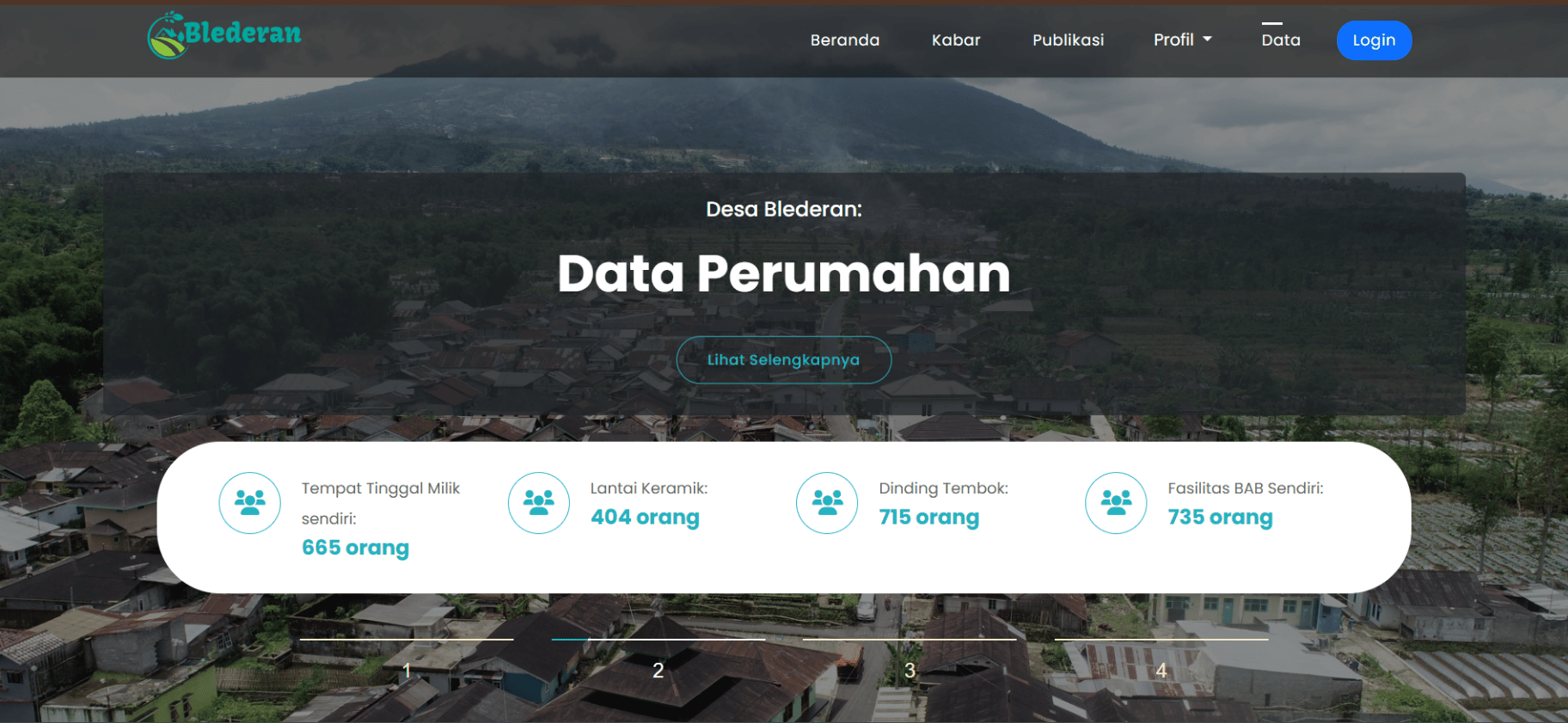The image size is (1568, 723).
Task: Open the Publikasi menu item
Action: pyautogui.click(x=1068, y=40)
